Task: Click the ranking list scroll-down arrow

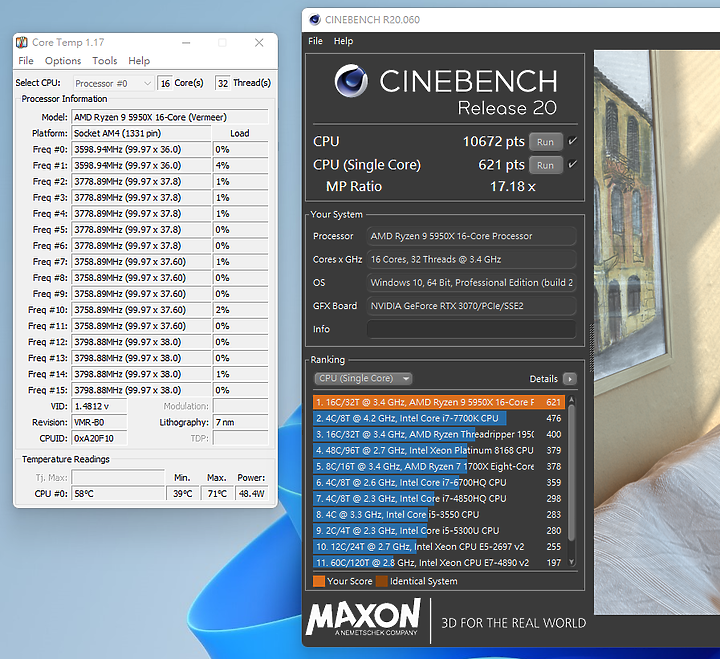Action: 572,562
